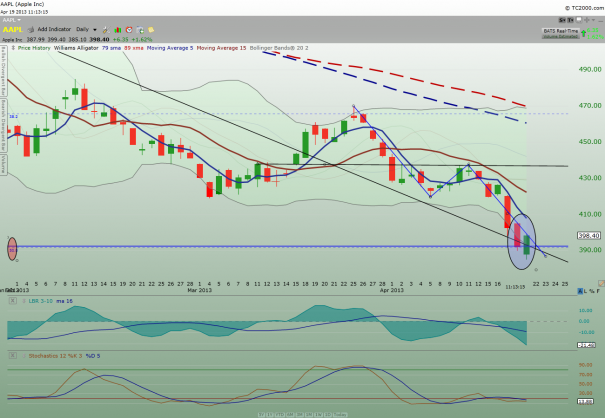Viewport: 605px width, 418px height.
Task: Click the BATS Real-Time data feed button
Action: pyautogui.click(x=561, y=31)
